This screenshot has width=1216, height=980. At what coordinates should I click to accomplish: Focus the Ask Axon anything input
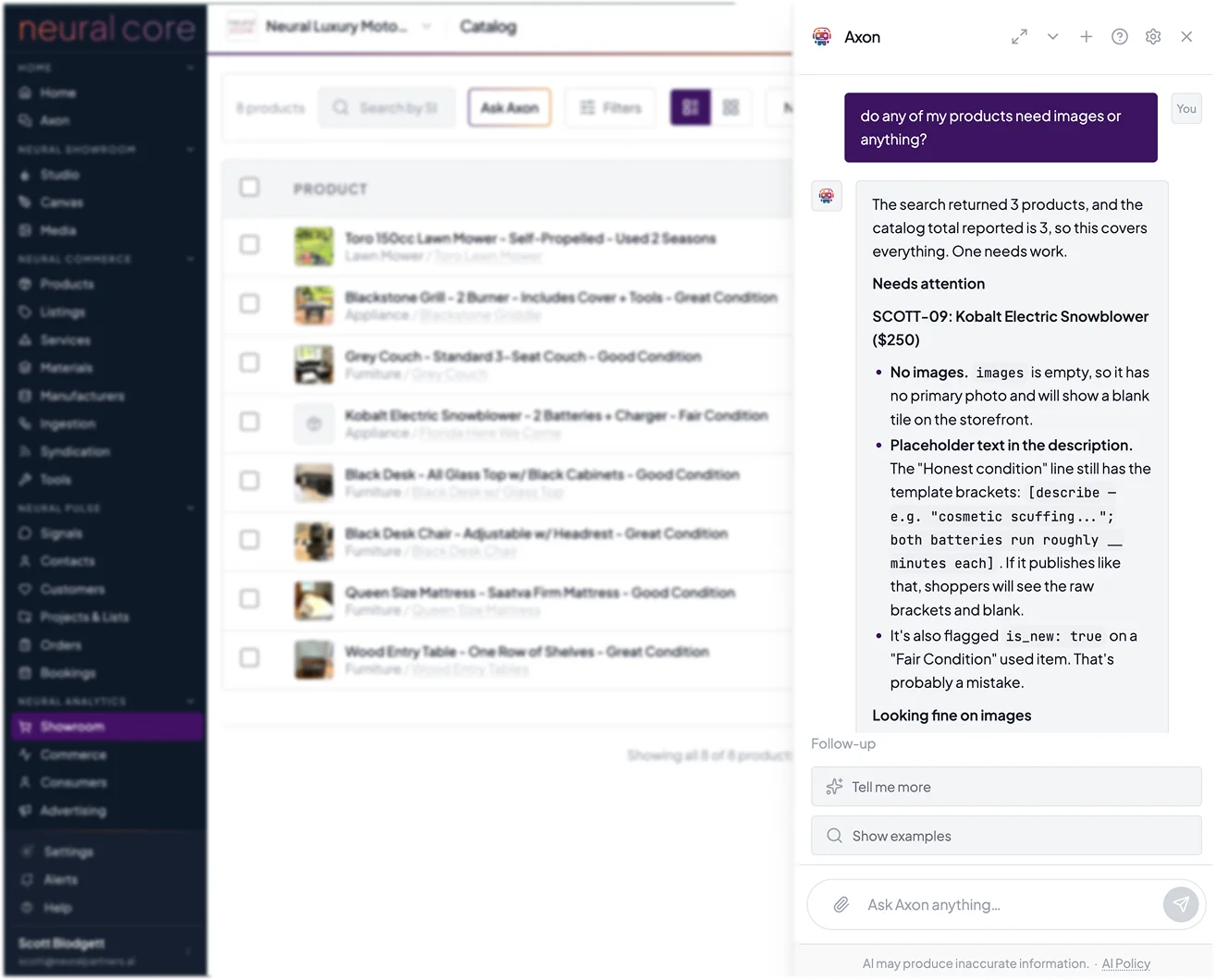(1008, 904)
